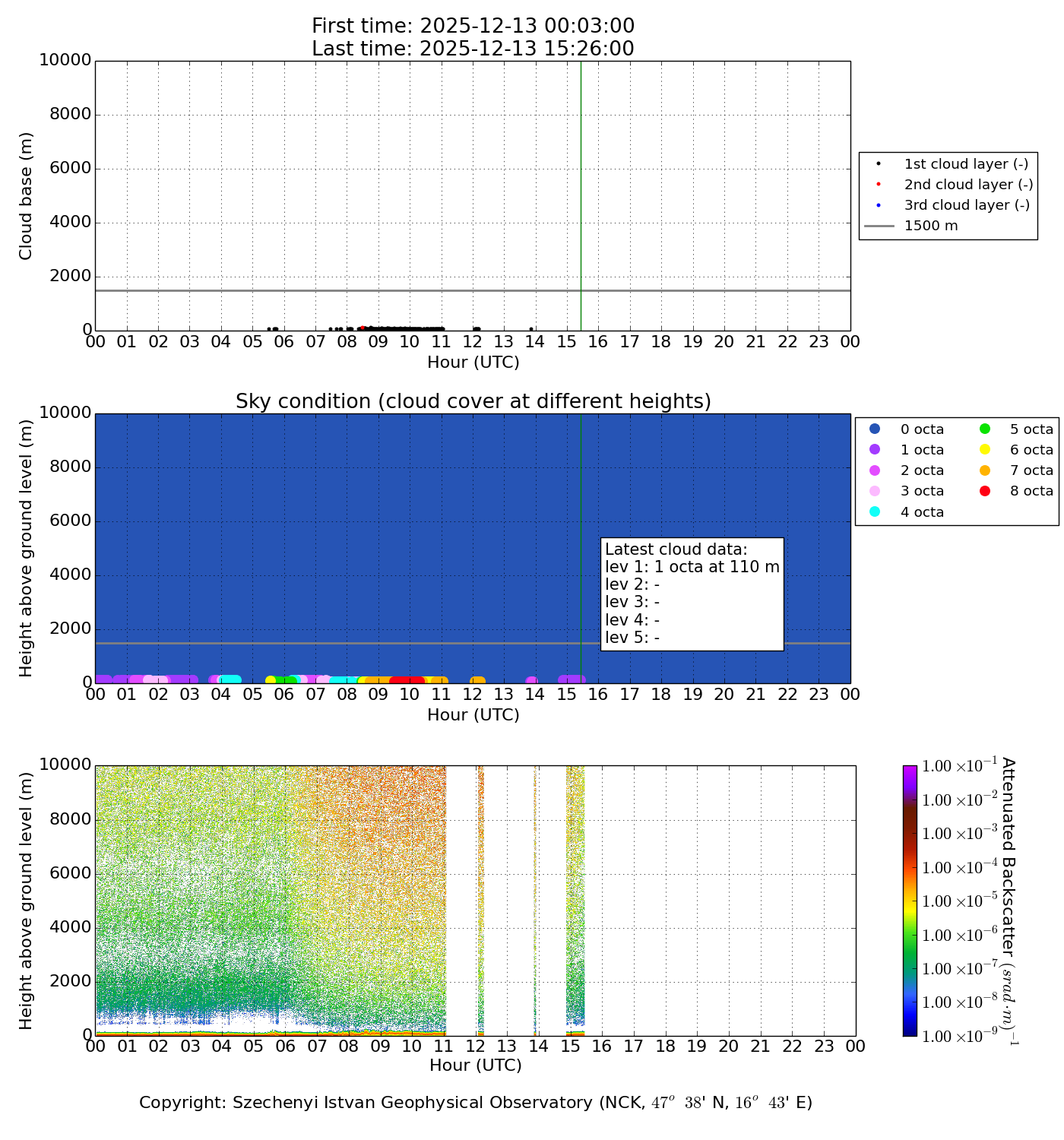1064x1140 pixels.
Task: Click the Last time timestamp heading
Action: point(473,49)
